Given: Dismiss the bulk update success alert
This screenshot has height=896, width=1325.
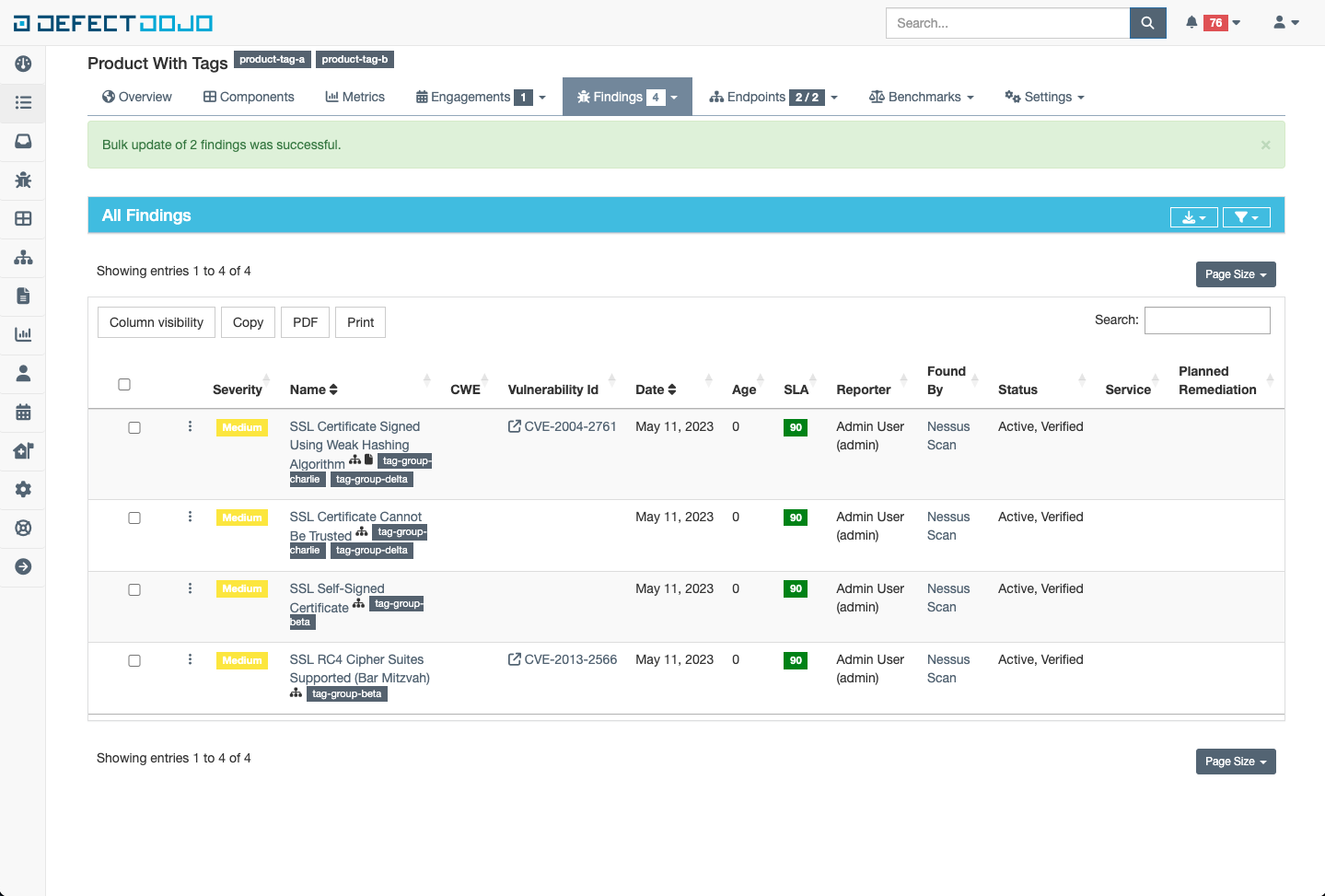Looking at the screenshot, I should 1265,145.
